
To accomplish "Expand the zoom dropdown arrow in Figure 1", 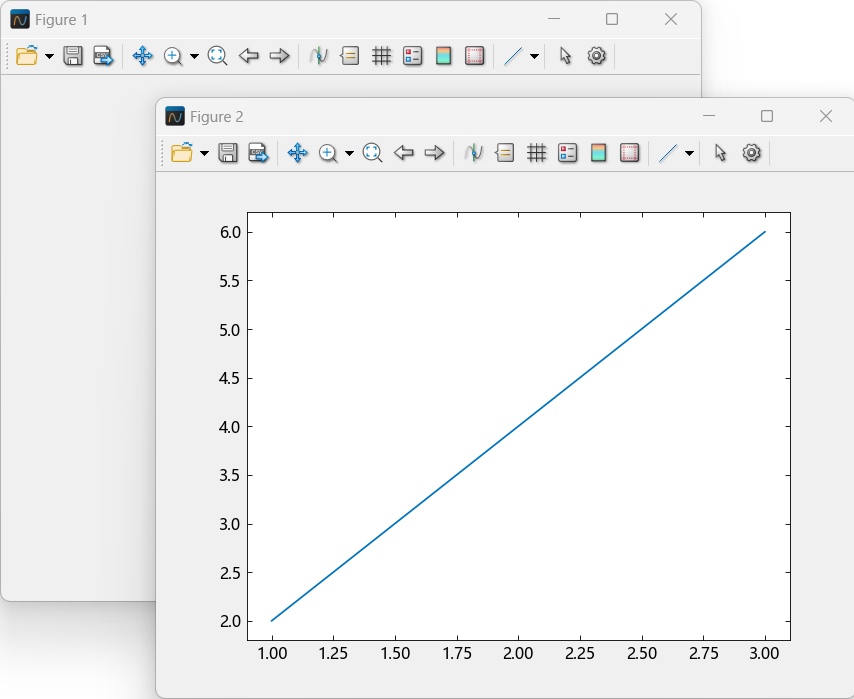I will [194, 56].
